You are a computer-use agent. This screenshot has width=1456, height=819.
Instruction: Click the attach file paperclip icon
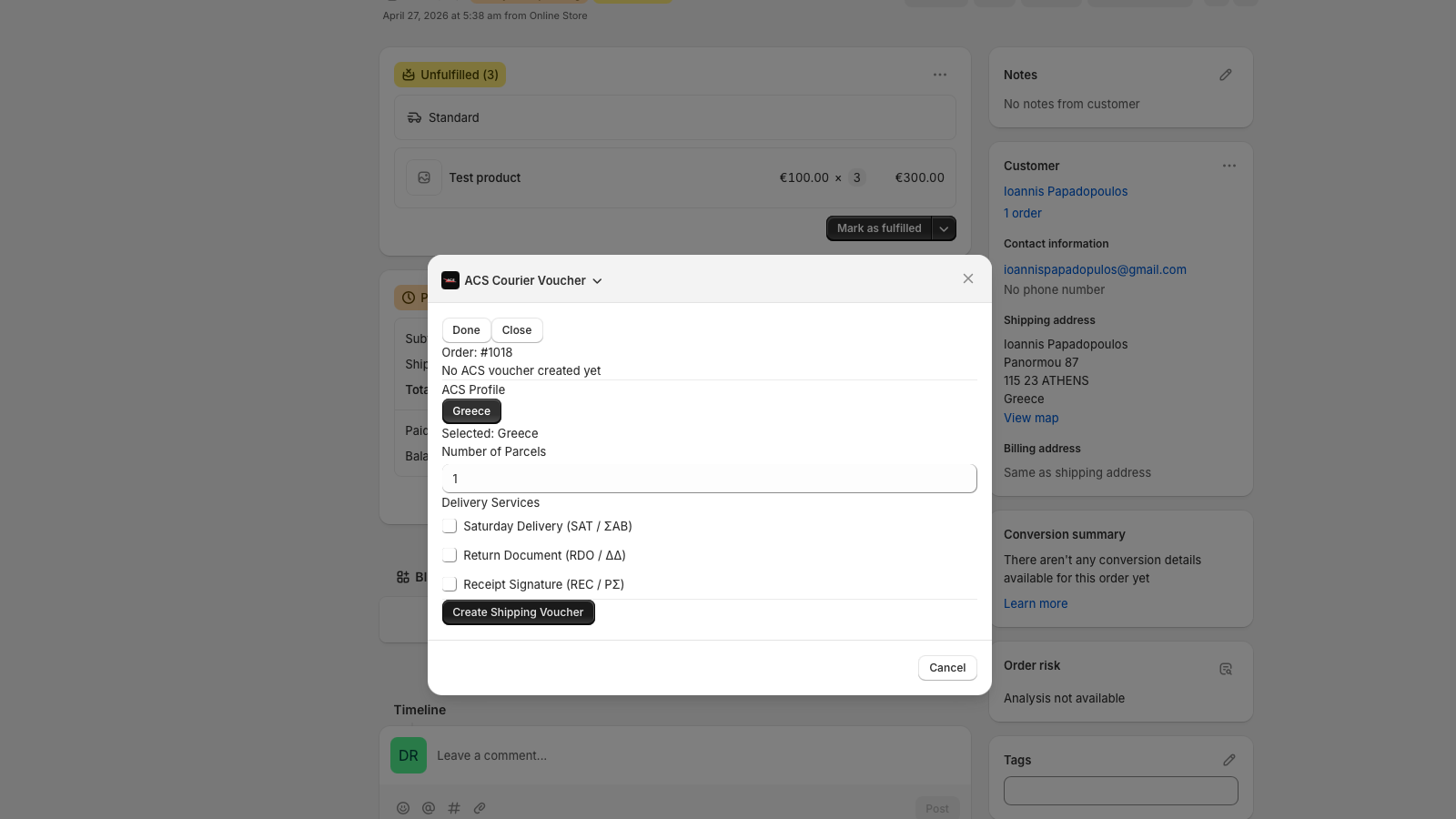(x=480, y=808)
